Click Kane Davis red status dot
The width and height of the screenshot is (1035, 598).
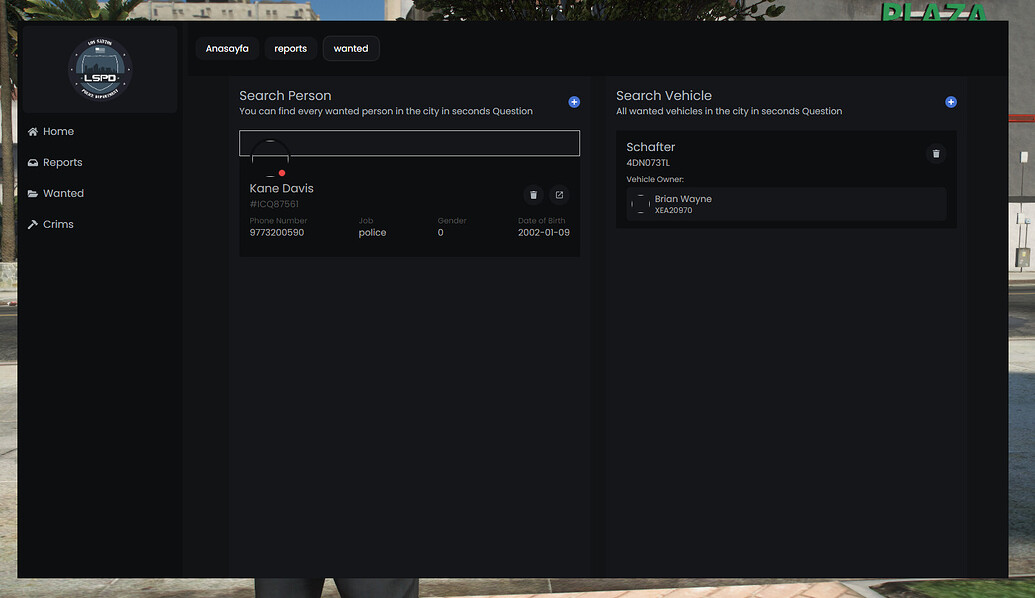pos(282,173)
